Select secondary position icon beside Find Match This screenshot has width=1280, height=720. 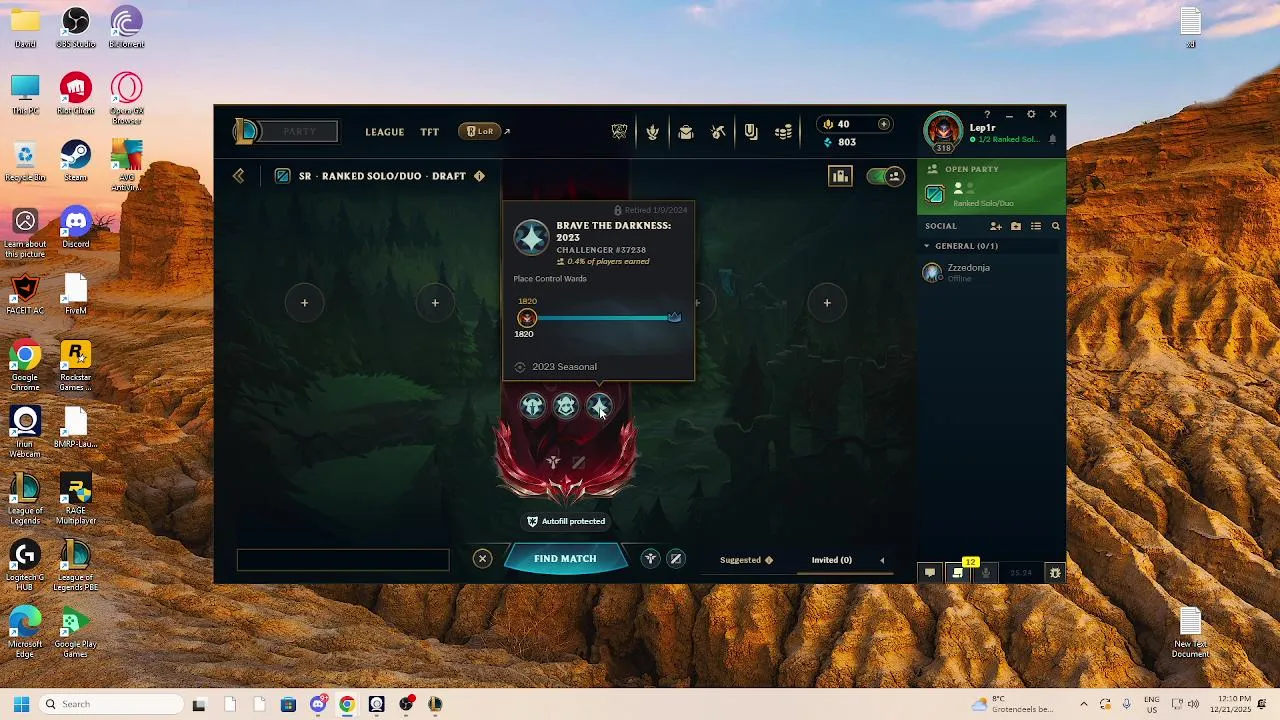(675, 559)
